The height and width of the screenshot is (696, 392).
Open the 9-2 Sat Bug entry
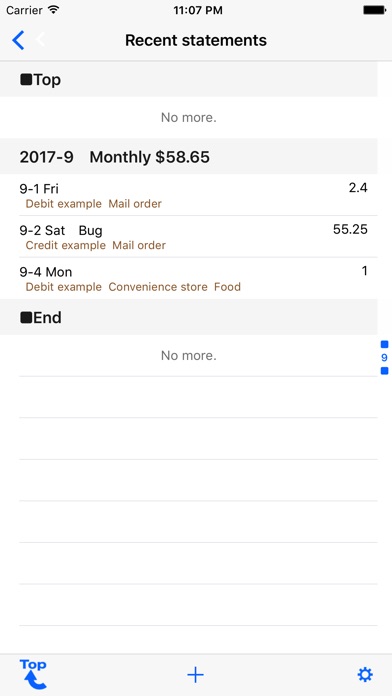click(x=189, y=237)
